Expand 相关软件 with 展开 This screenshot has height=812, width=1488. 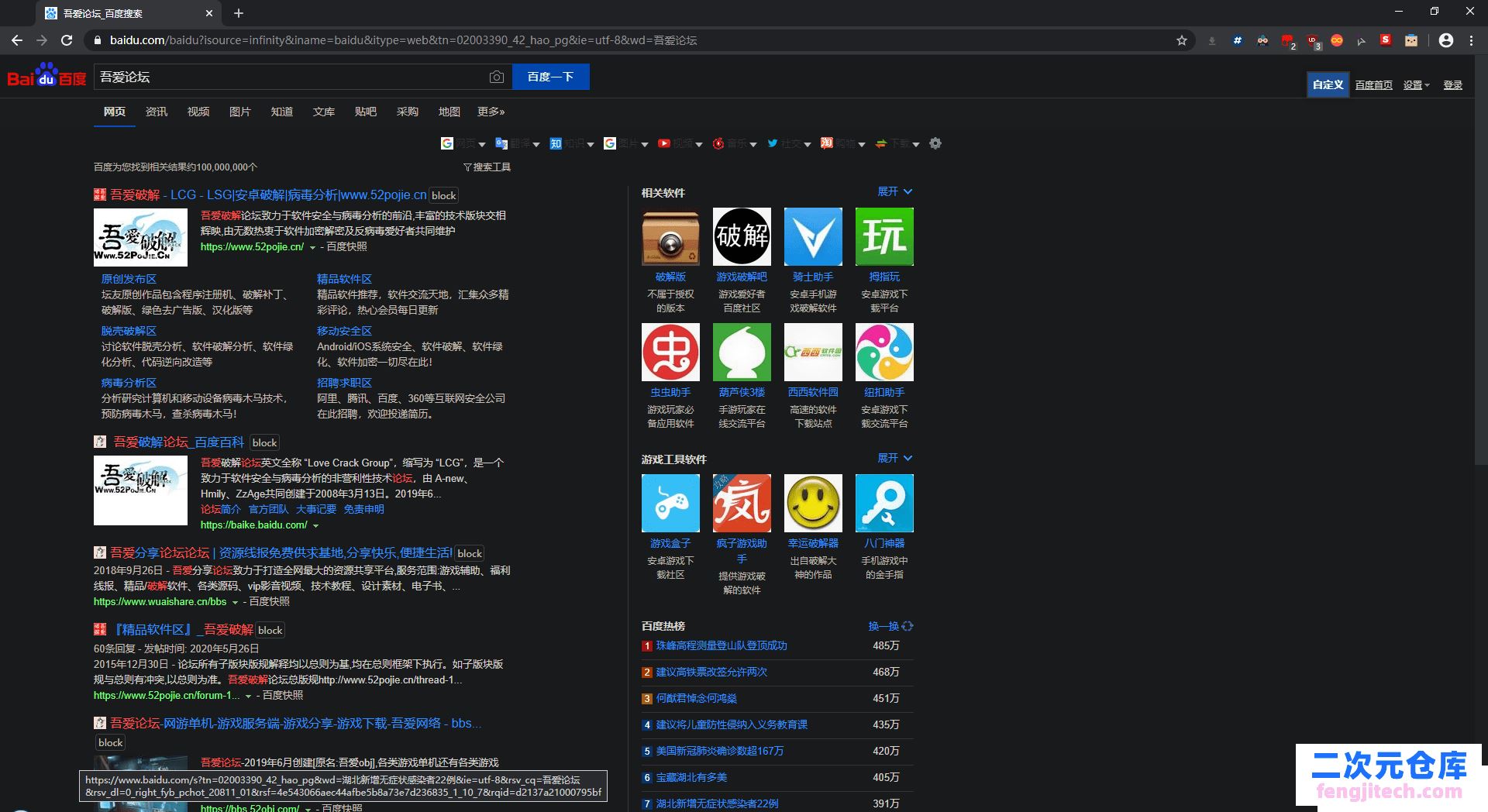coord(895,191)
